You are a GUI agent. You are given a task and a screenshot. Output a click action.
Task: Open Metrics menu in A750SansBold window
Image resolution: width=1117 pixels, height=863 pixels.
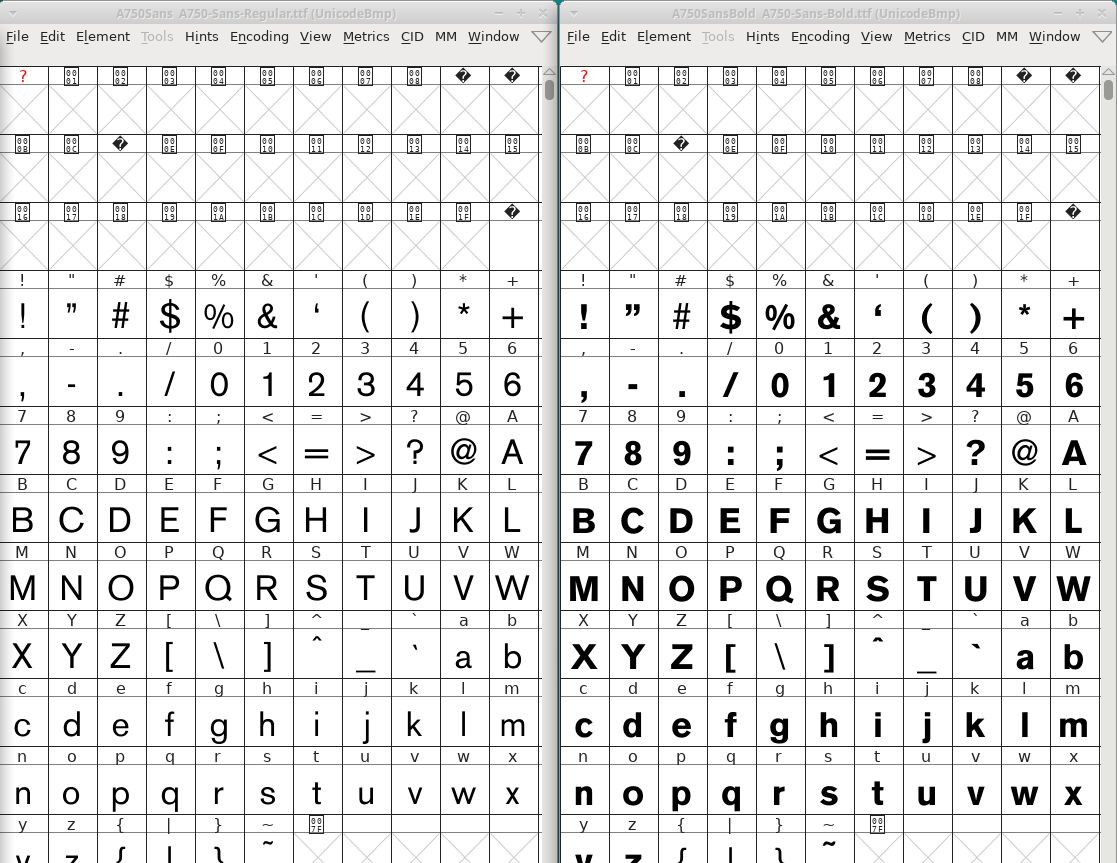(x=928, y=36)
